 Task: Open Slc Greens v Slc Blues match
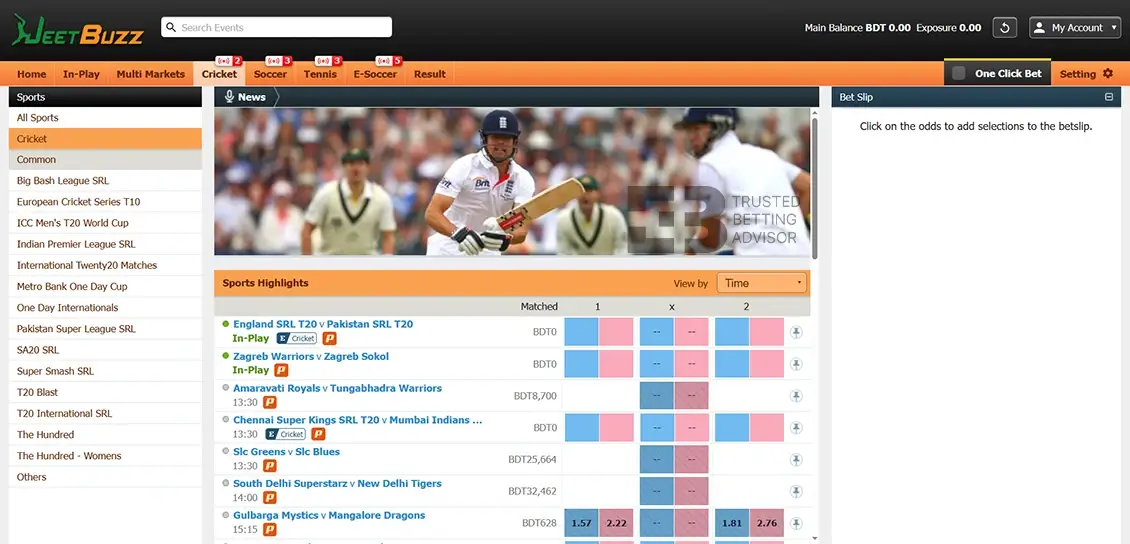286,452
